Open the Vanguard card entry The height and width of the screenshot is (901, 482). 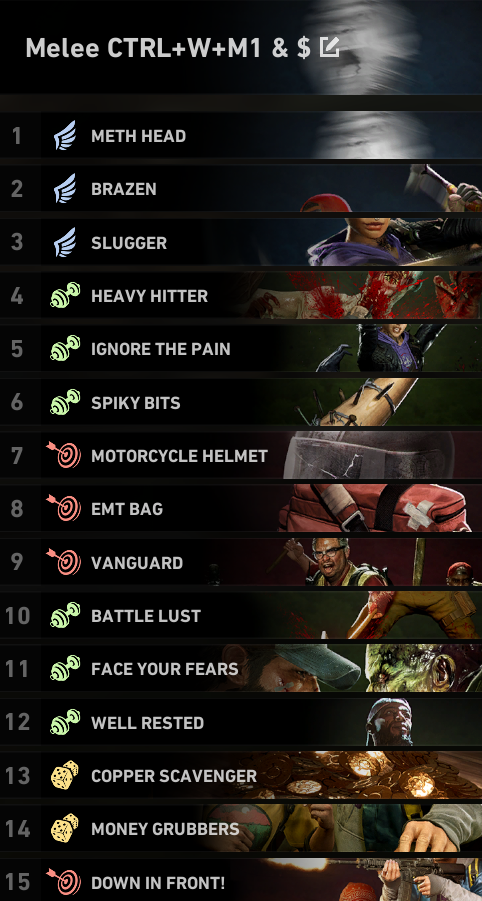pos(241,562)
